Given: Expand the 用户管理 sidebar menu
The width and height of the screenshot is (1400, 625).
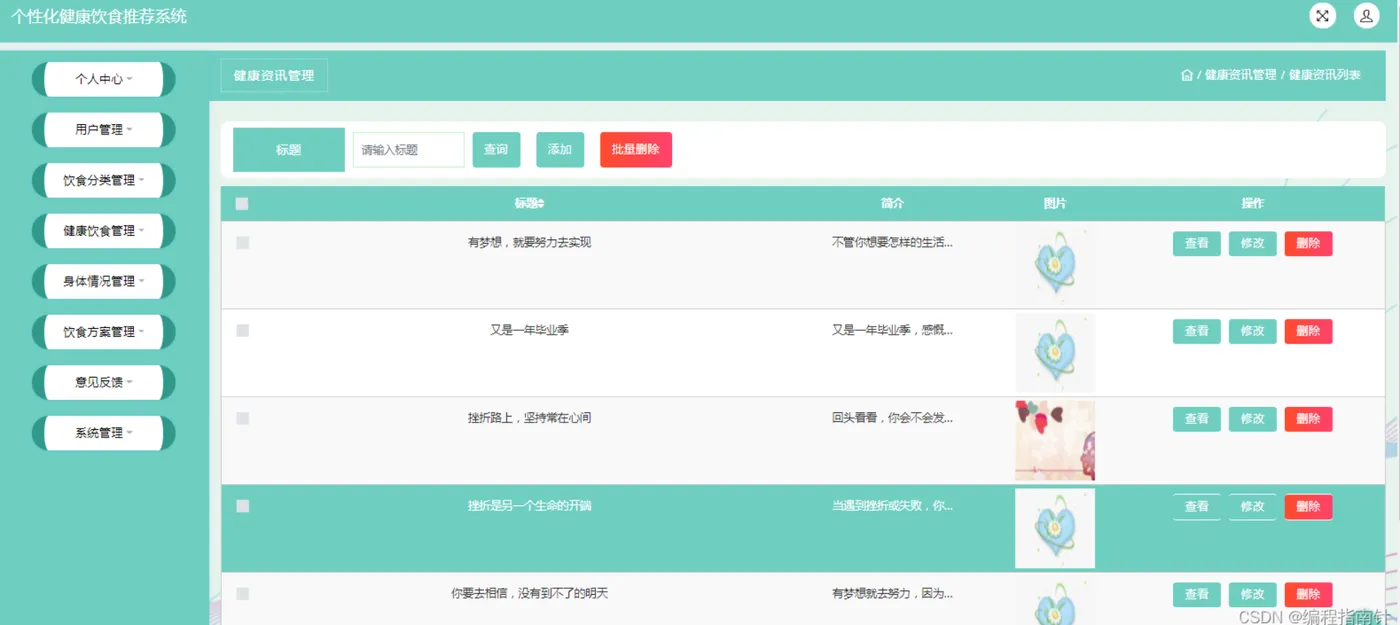Looking at the screenshot, I should 104,130.
